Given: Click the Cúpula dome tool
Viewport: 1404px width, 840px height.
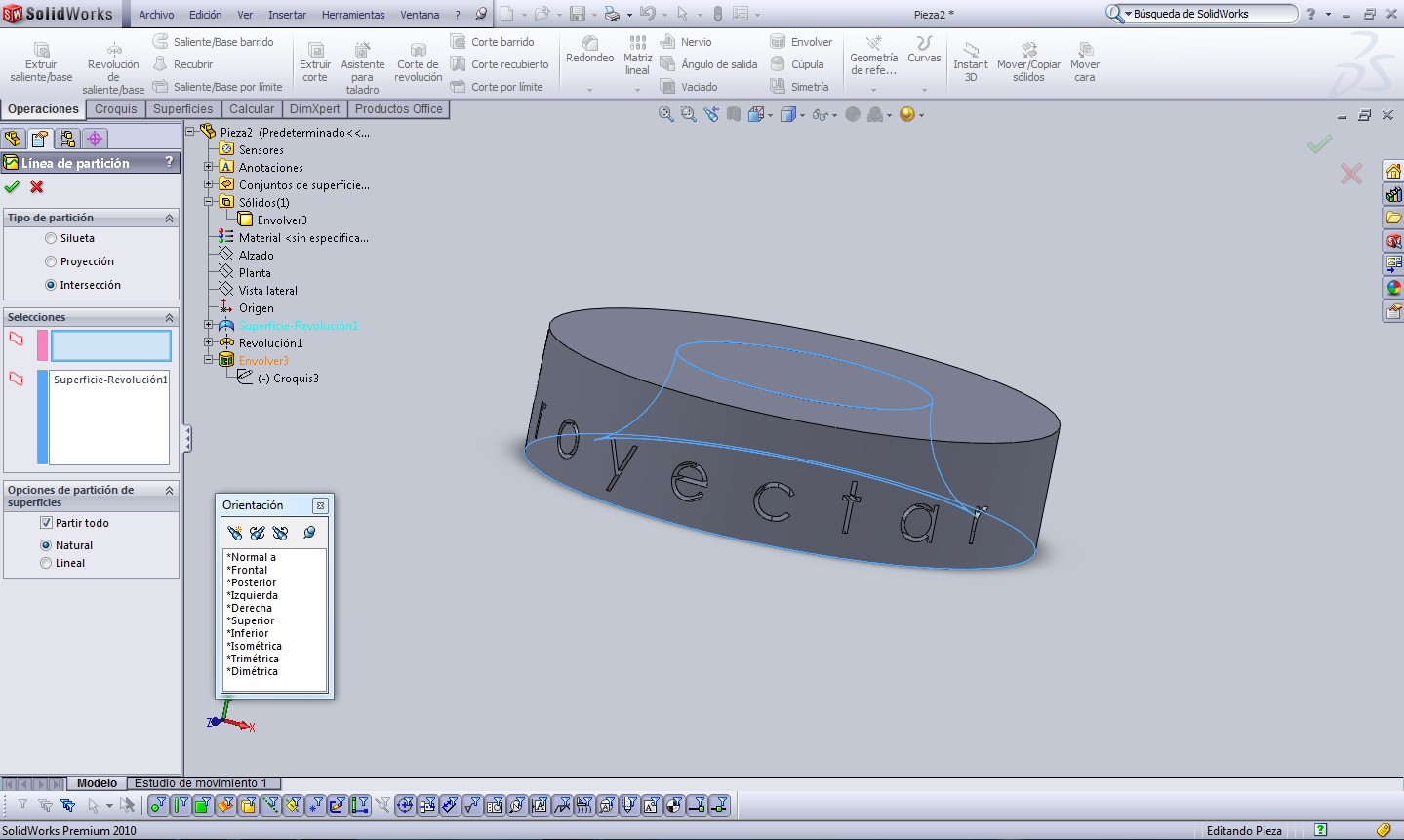Looking at the screenshot, I should tap(797, 64).
